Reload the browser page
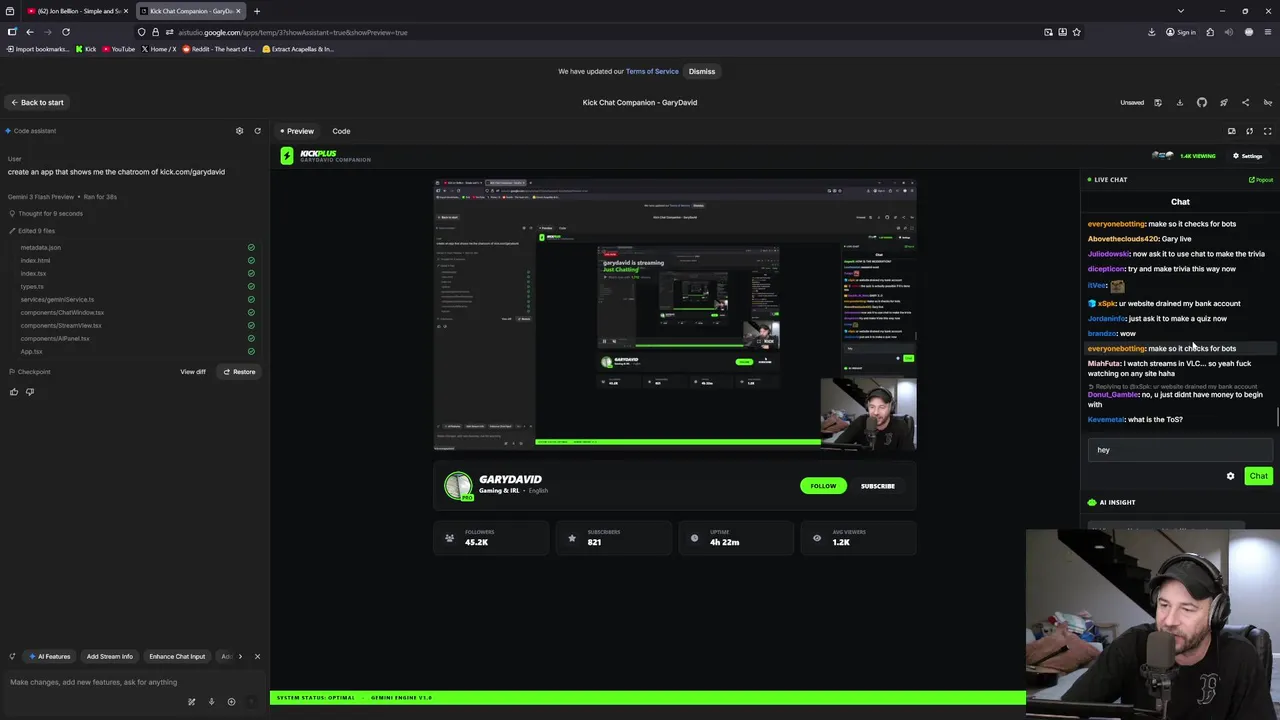The width and height of the screenshot is (1280, 720). (x=66, y=32)
